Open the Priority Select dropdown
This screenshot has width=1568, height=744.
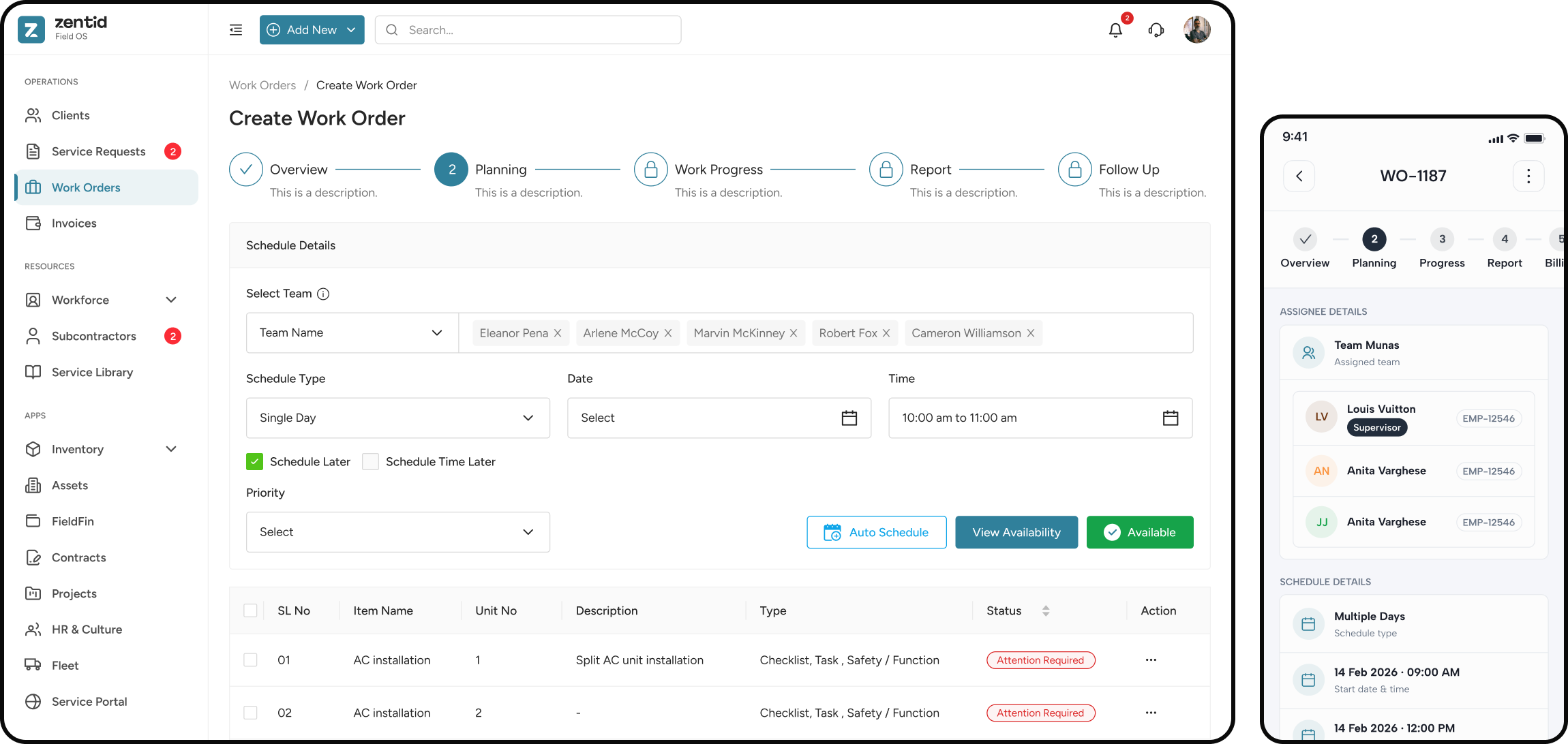[x=397, y=532]
